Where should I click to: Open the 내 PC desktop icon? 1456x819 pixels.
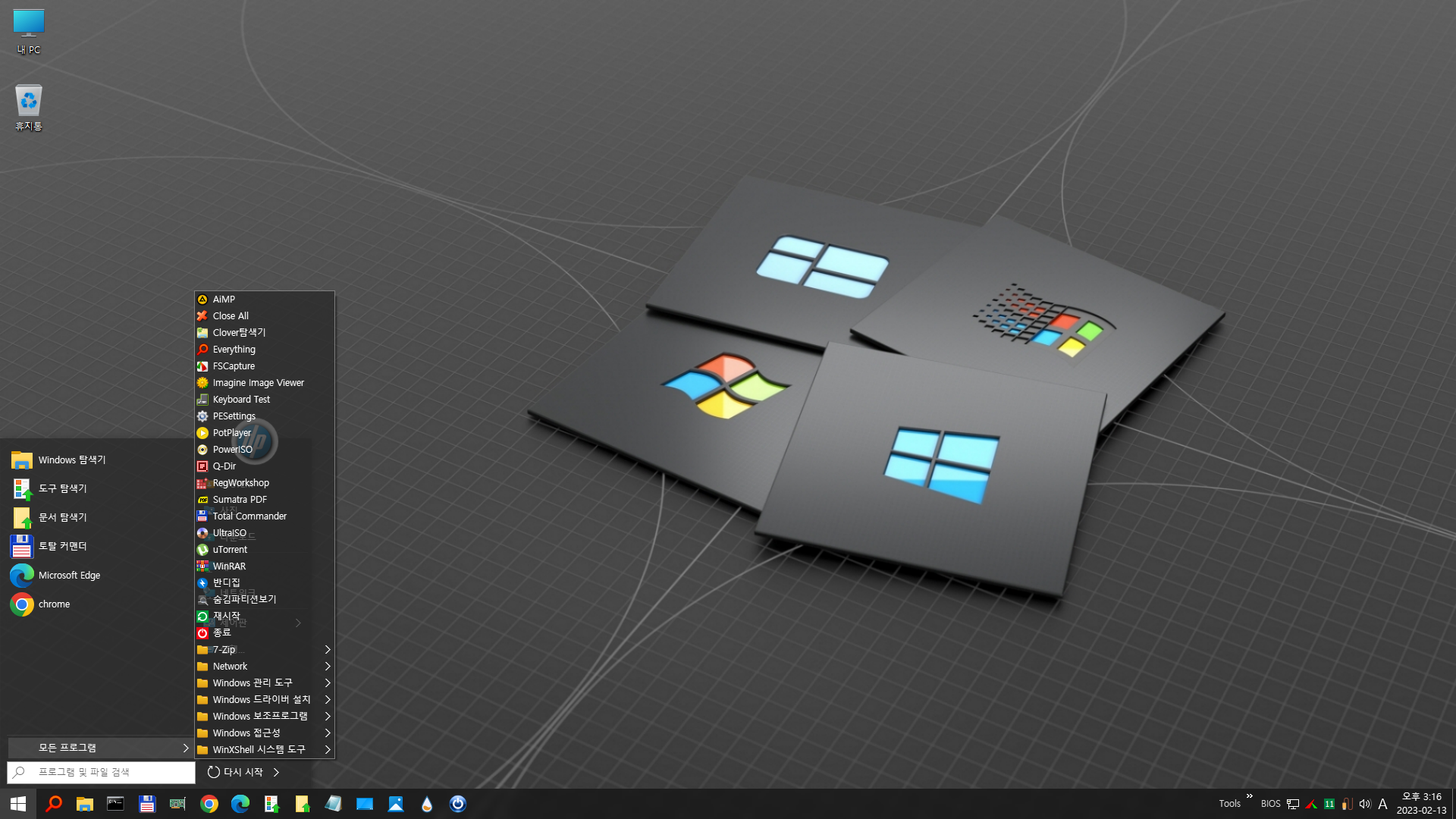point(29,32)
